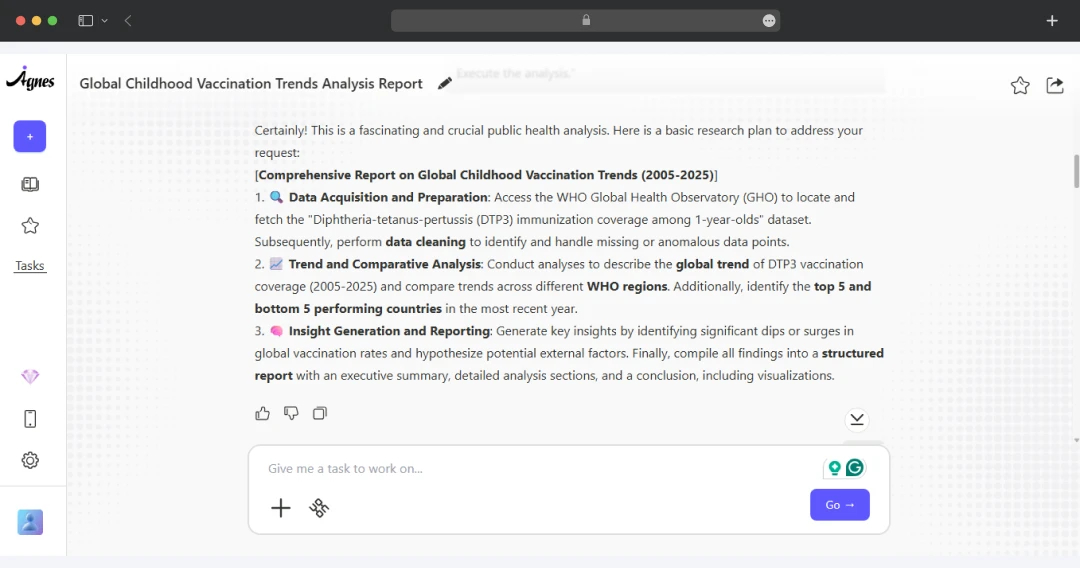Image resolution: width=1080 pixels, height=568 pixels.
Task: Click the Agnes logo
Action: [x=30, y=79]
